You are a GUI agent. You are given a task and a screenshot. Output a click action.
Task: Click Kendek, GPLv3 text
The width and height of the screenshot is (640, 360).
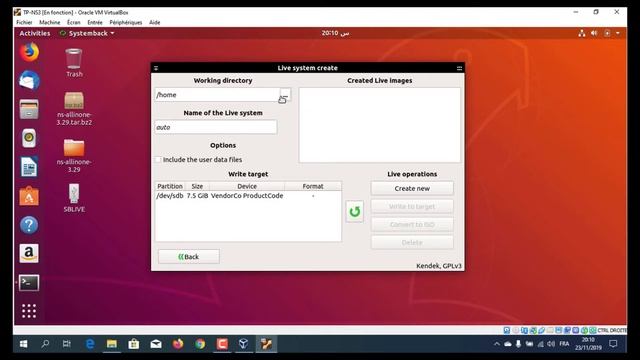point(439,266)
